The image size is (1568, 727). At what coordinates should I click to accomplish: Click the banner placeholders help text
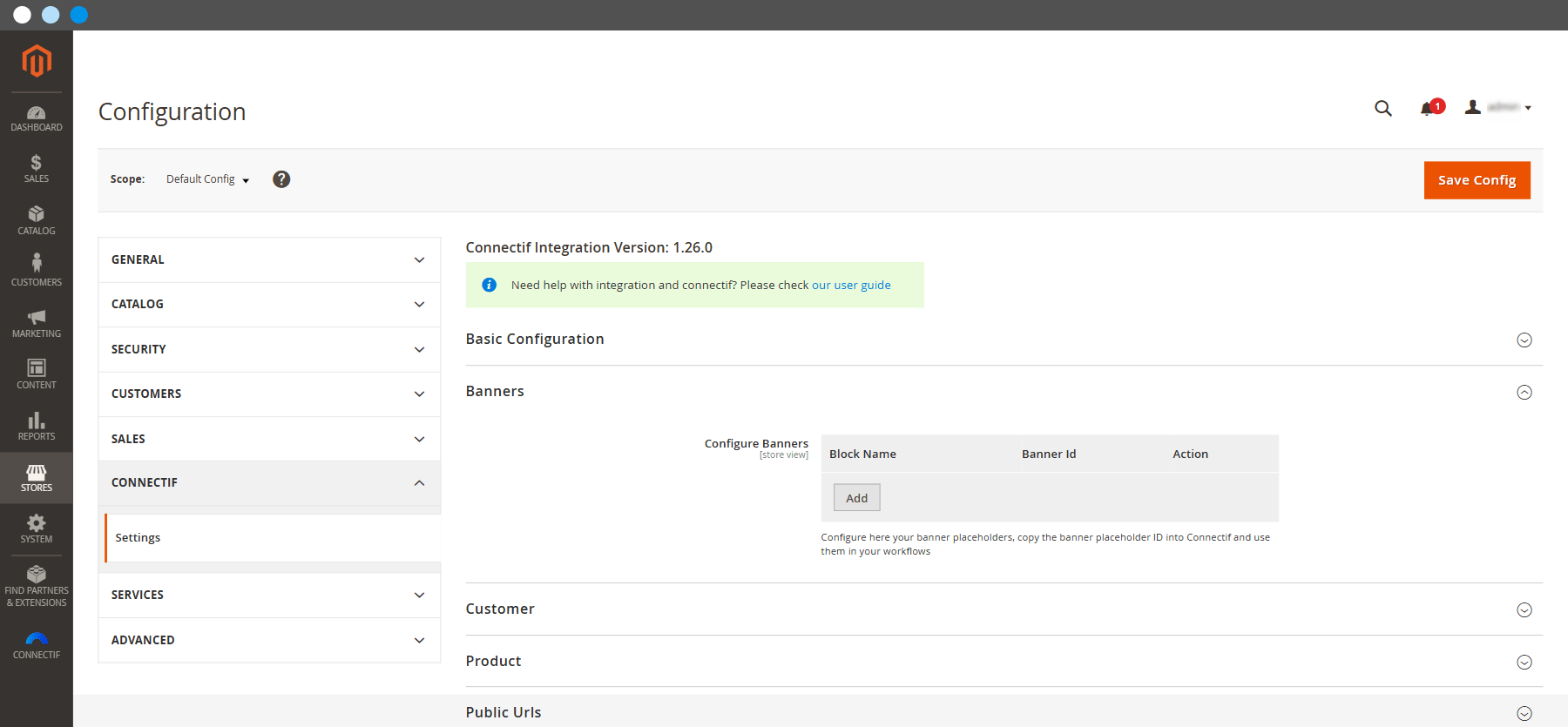1045,544
